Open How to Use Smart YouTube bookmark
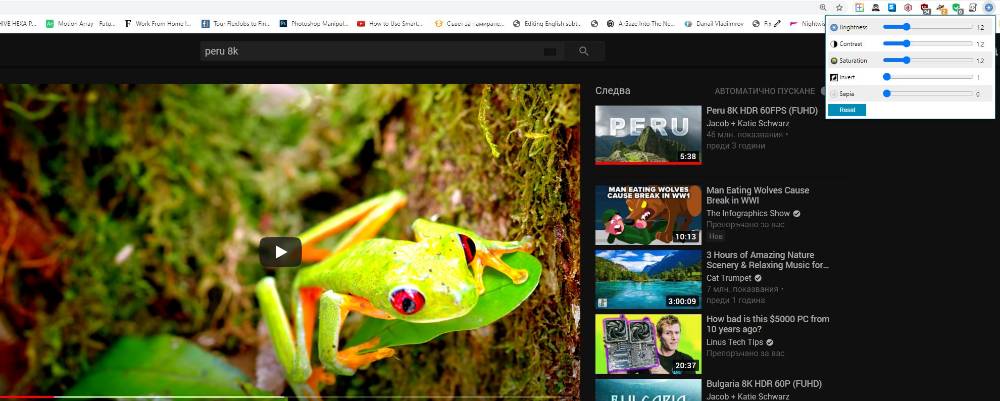Viewport: 1000px width, 401px height. (x=391, y=23)
